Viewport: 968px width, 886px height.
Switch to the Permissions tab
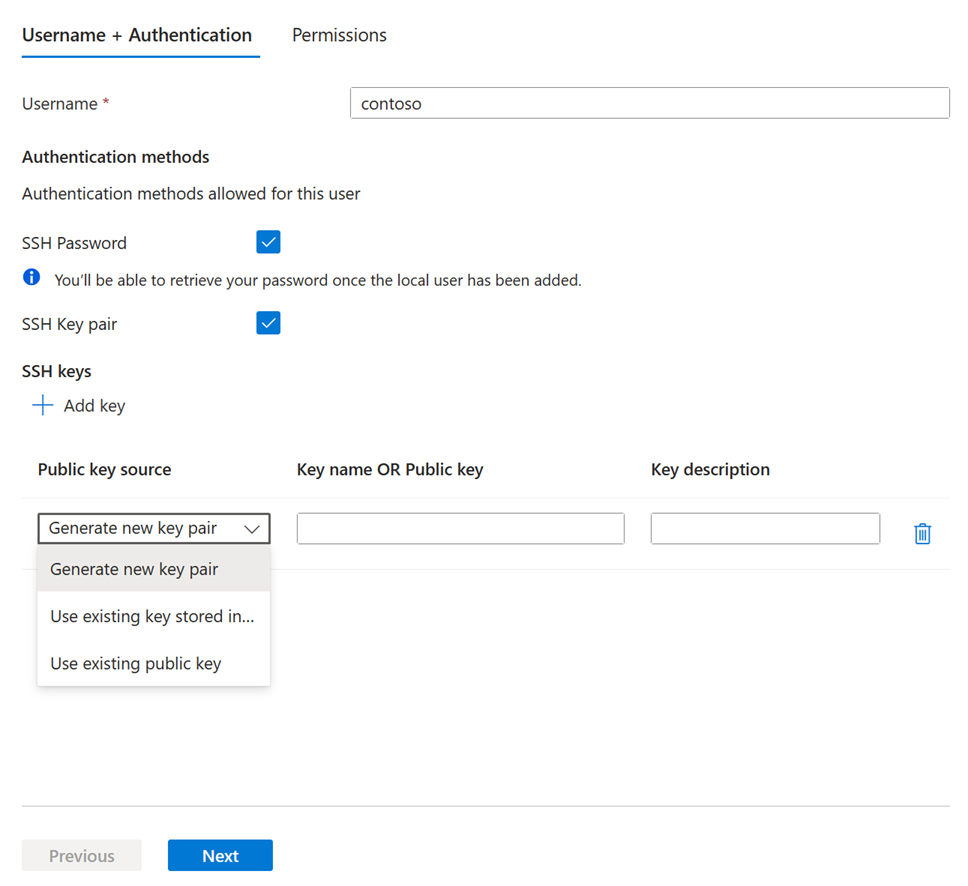tap(339, 34)
